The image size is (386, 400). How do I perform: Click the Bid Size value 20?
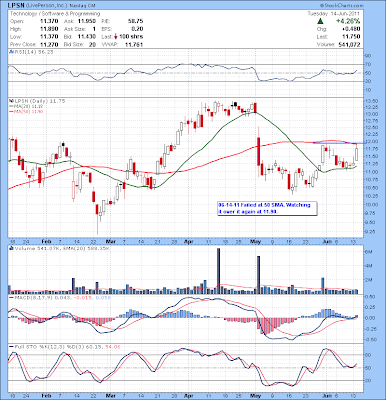[92, 44]
